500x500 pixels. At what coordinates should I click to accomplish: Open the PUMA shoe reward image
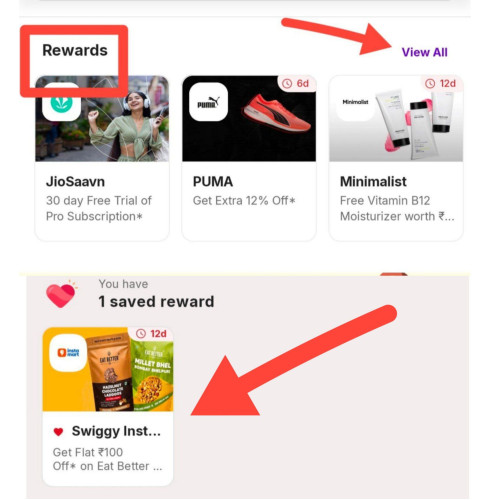(249, 119)
